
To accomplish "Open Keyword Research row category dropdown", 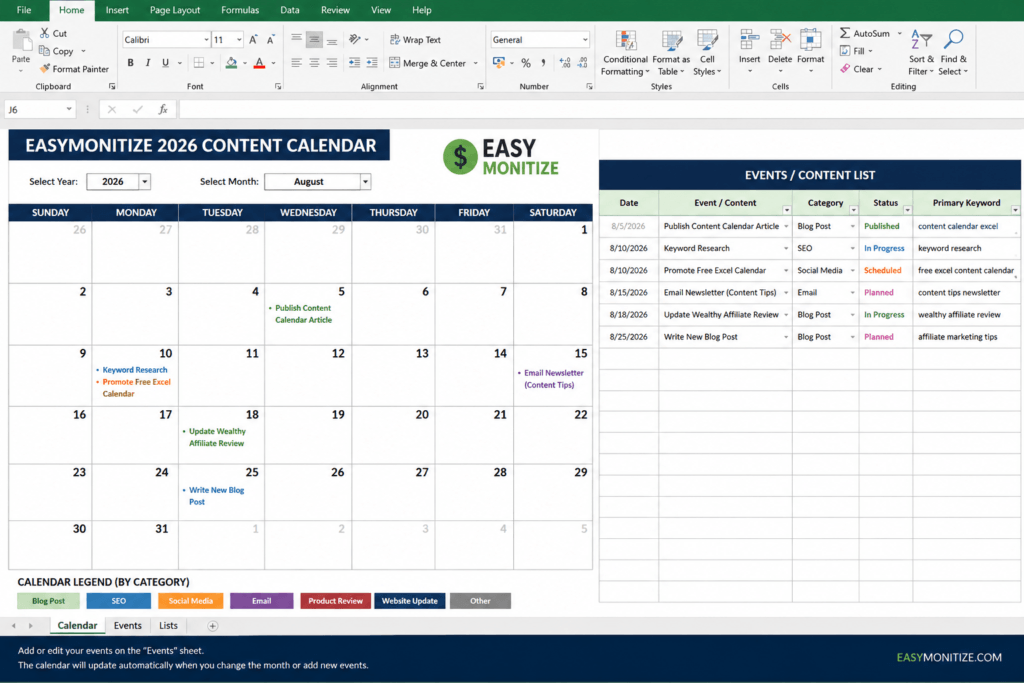I will click(x=852, y=248).
